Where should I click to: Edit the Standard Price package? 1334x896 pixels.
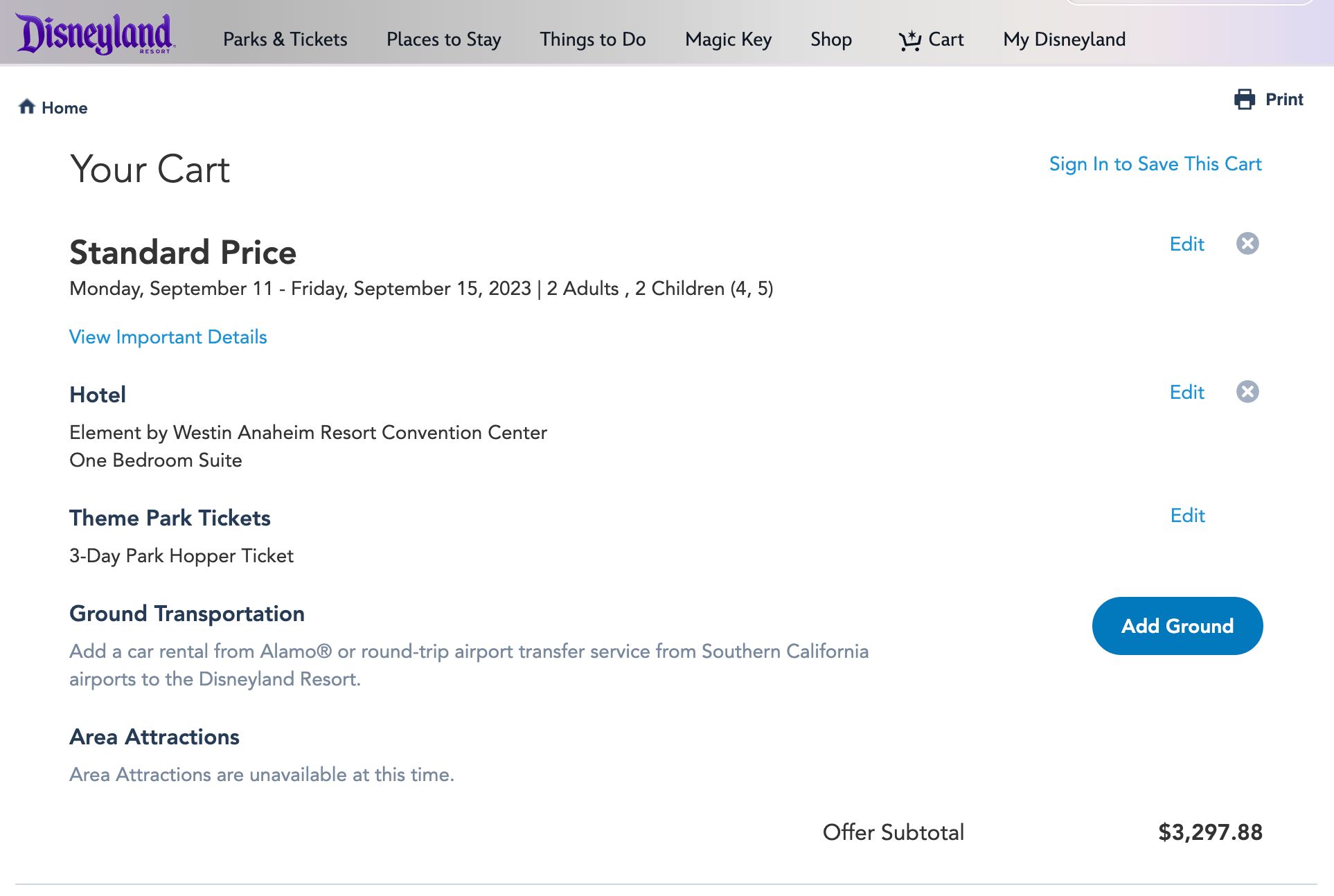(x=1186, y=244)
